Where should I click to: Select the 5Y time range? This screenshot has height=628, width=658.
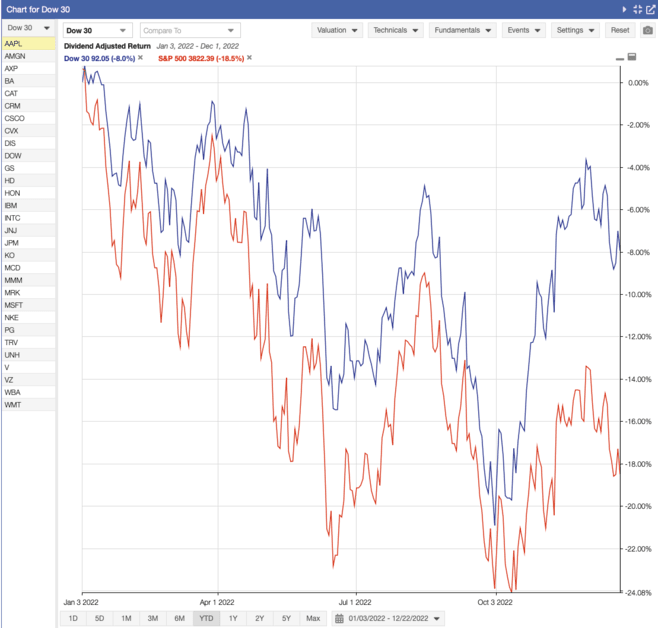tap(286, 618)
